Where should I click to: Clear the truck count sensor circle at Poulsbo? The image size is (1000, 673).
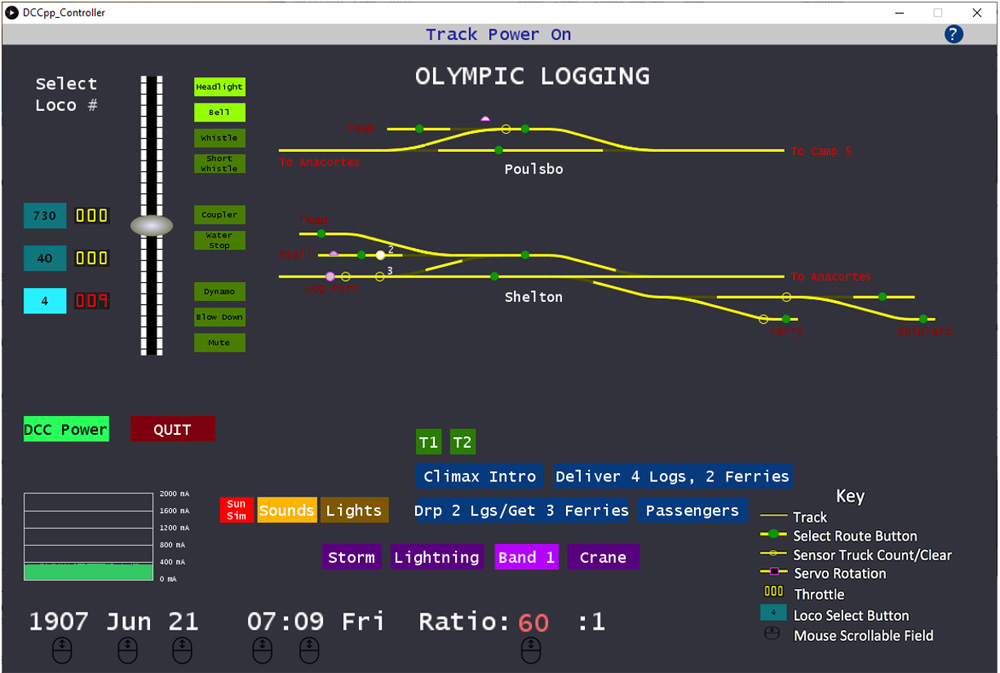[x=505, y=129]
